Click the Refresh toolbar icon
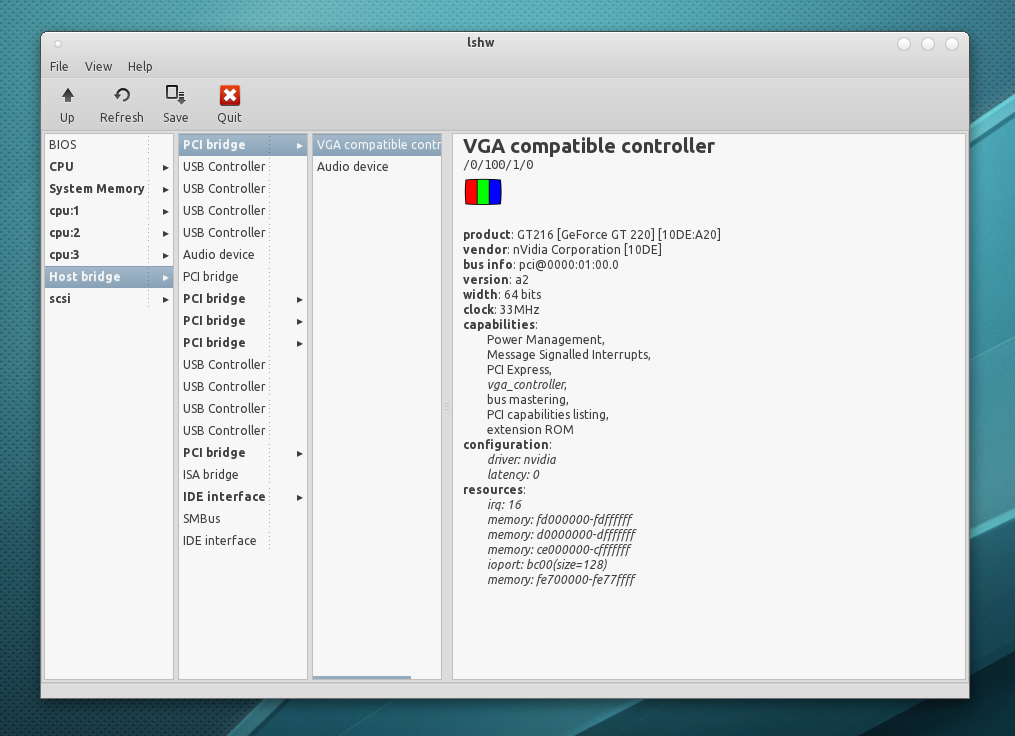1015x736 pixels. tap(122, 96)
